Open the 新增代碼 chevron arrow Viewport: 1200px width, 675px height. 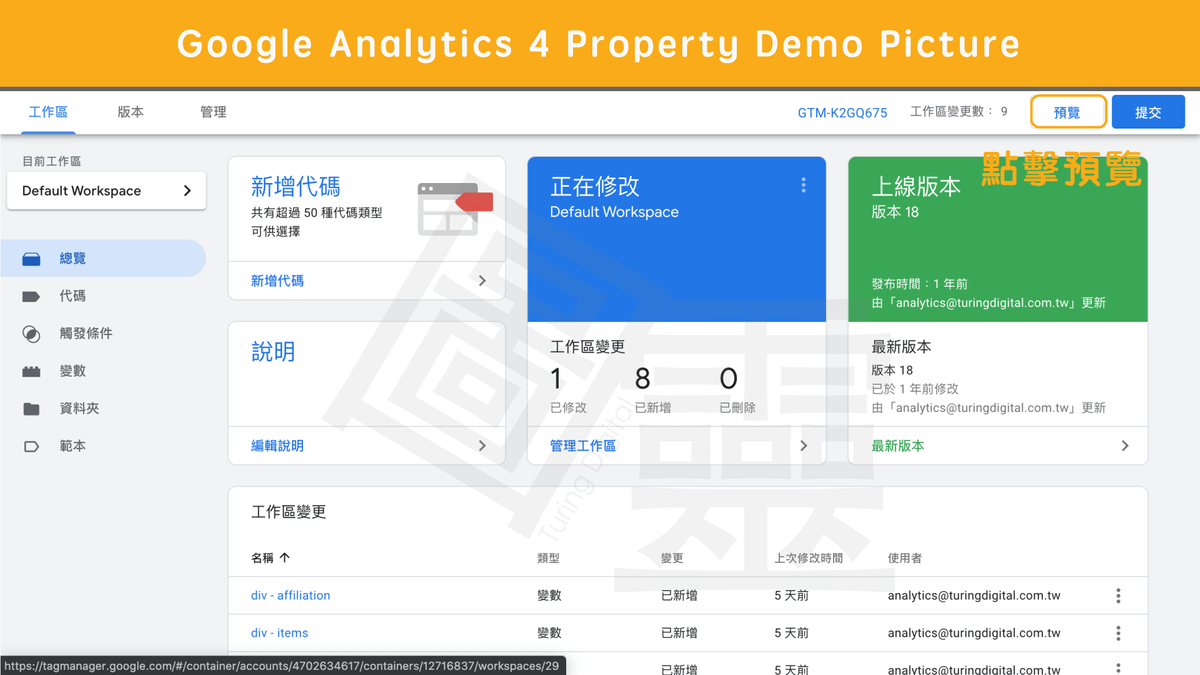[x=482, y=281]
